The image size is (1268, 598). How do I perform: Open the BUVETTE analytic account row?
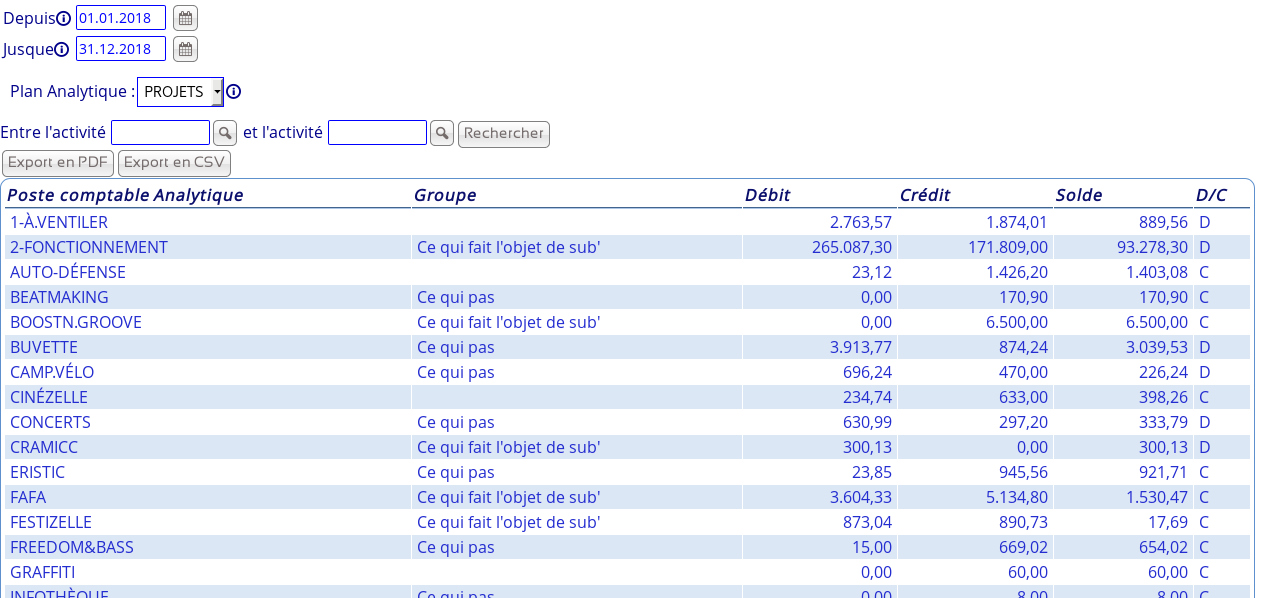(x=44, y=347)
